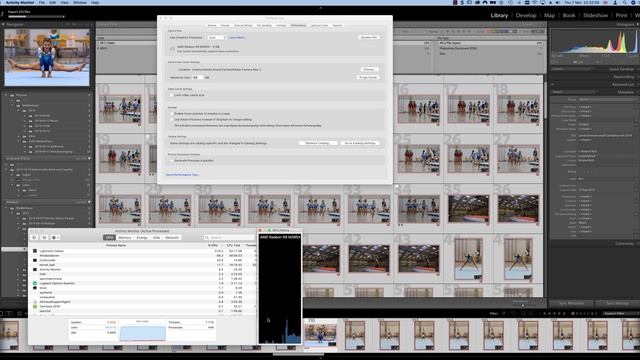Toggle hover preview of presets in Loupe
640x360 pixels.
click(x=172, y=113)
